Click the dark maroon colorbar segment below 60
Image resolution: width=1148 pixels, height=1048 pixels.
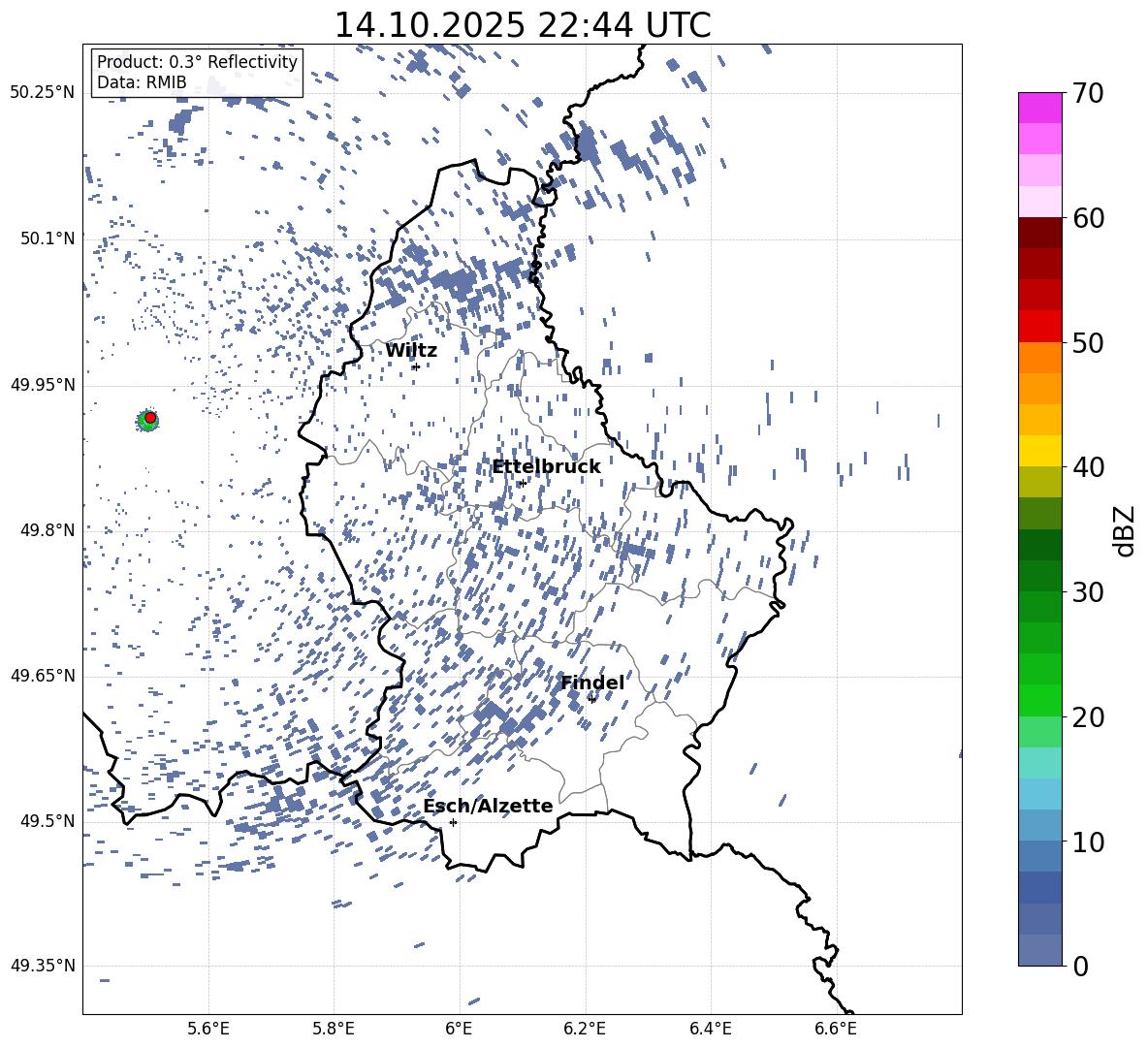click(x=1039, y=234)
